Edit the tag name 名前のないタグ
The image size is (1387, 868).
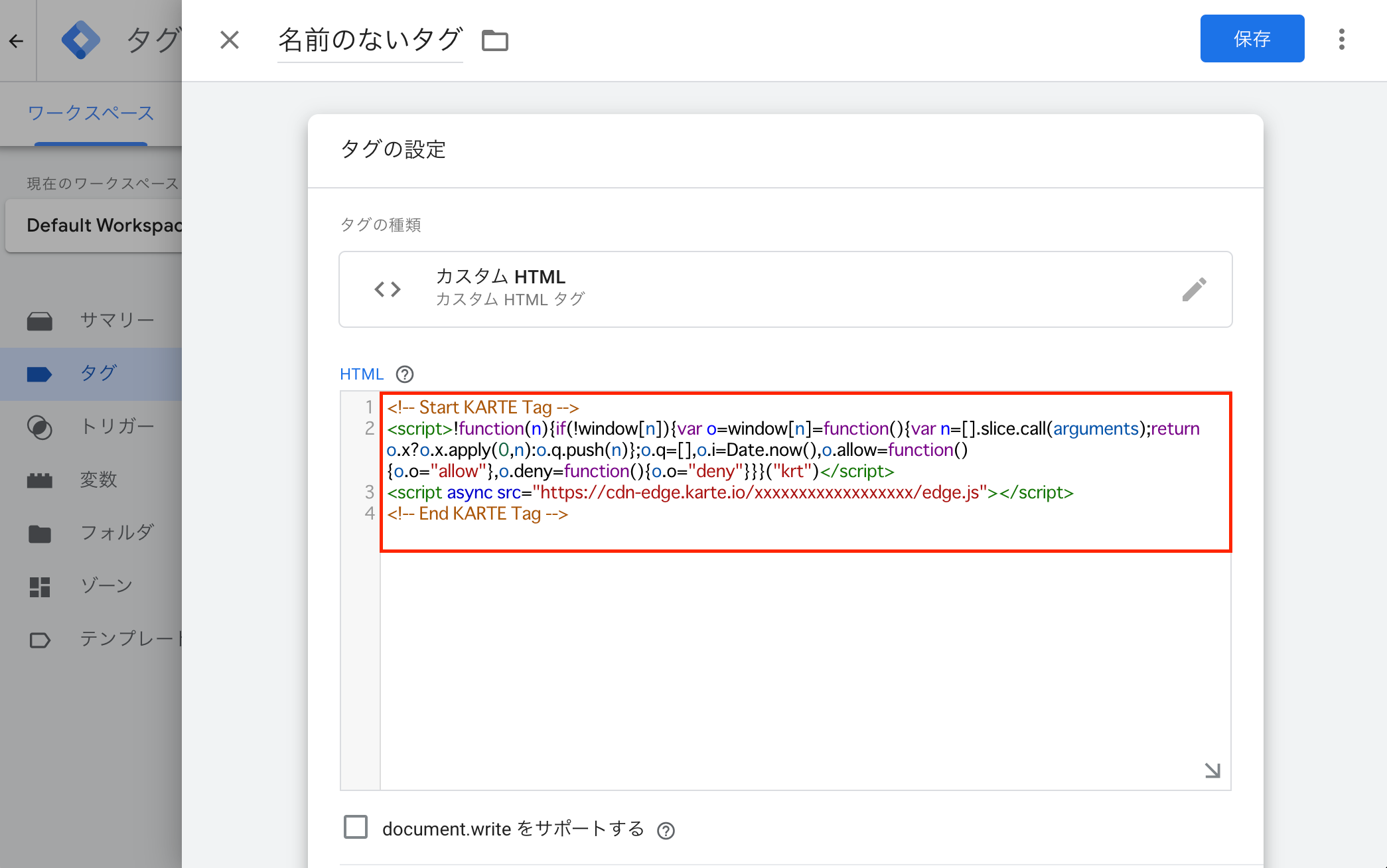pos(370,40)
